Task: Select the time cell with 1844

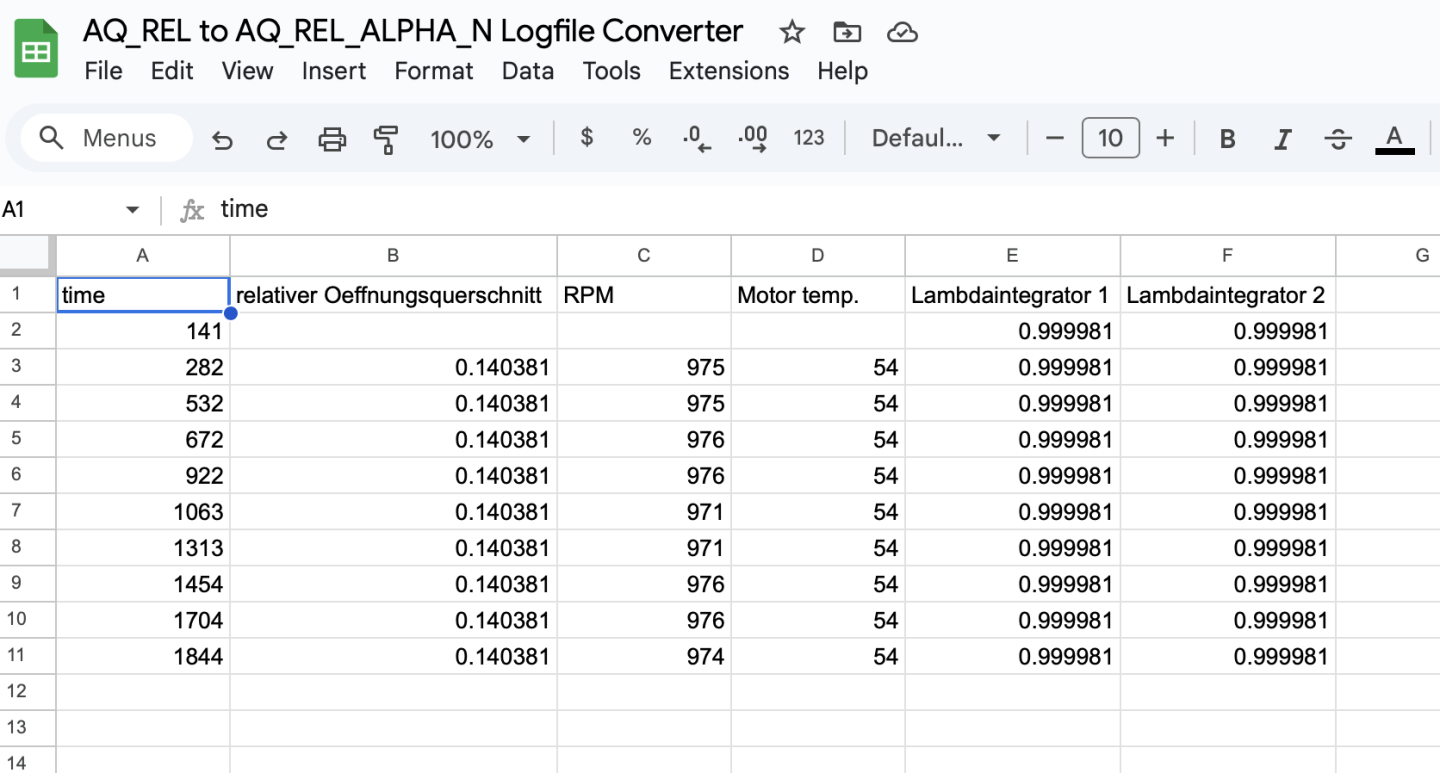Action: (143, 656)
